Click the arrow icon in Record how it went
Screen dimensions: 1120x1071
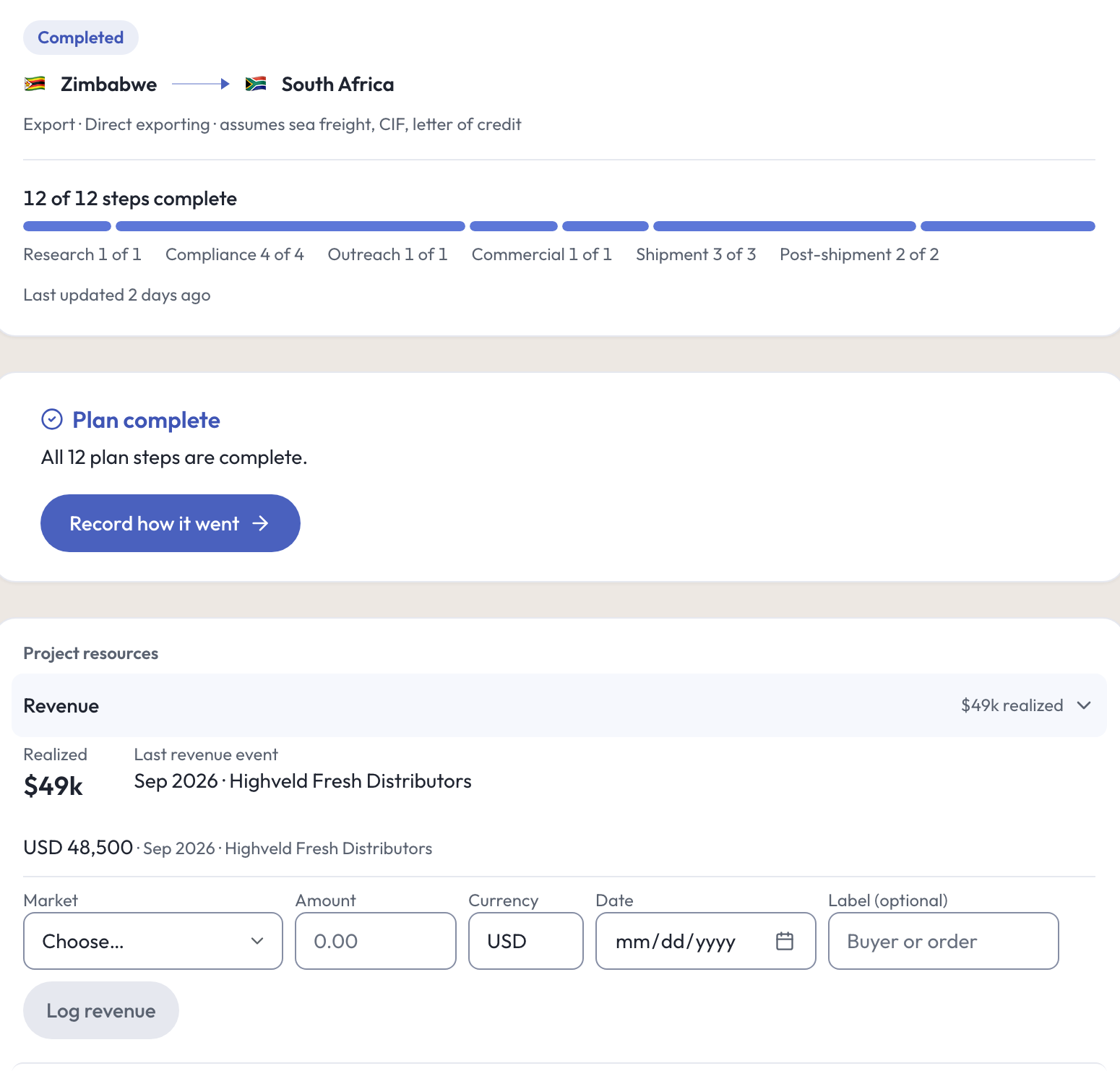point(260,523)
